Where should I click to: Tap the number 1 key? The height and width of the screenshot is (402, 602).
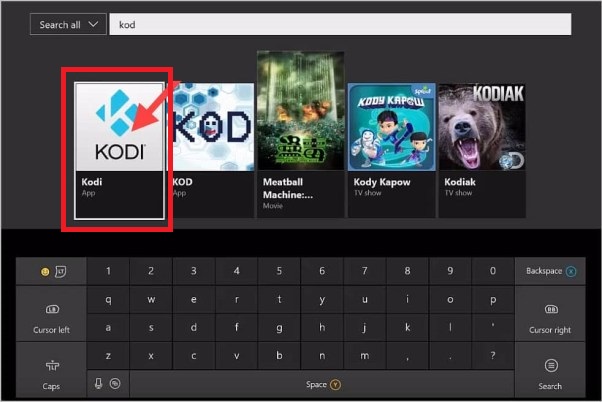click(x=108, y=271)
